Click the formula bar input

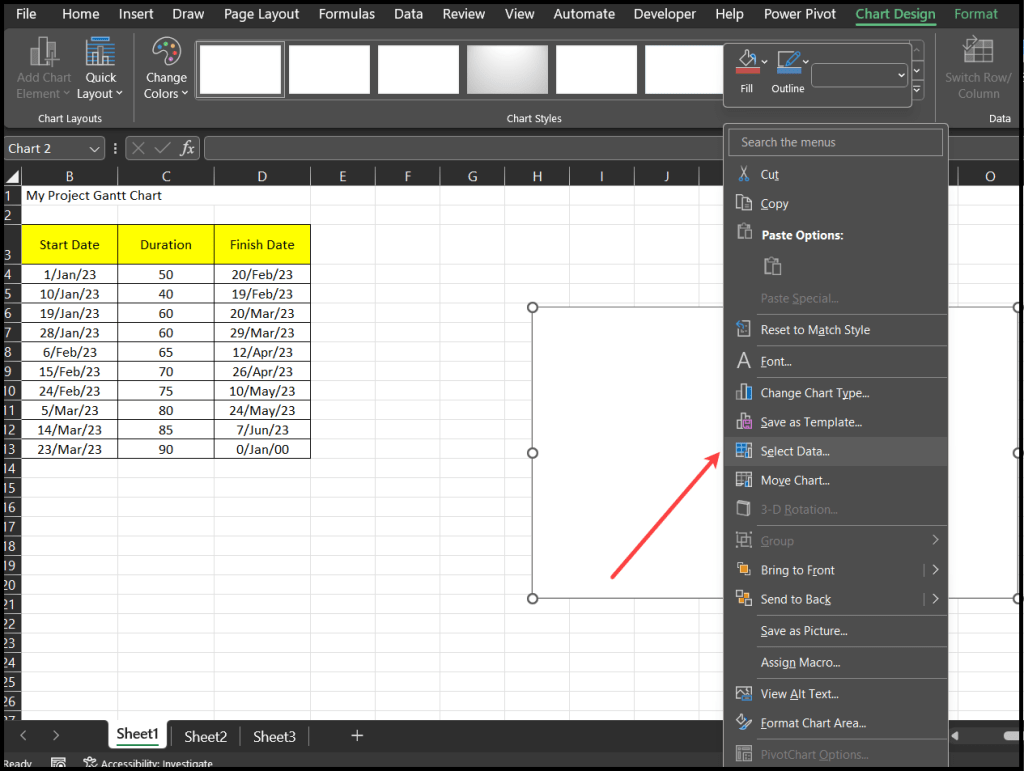464,148
